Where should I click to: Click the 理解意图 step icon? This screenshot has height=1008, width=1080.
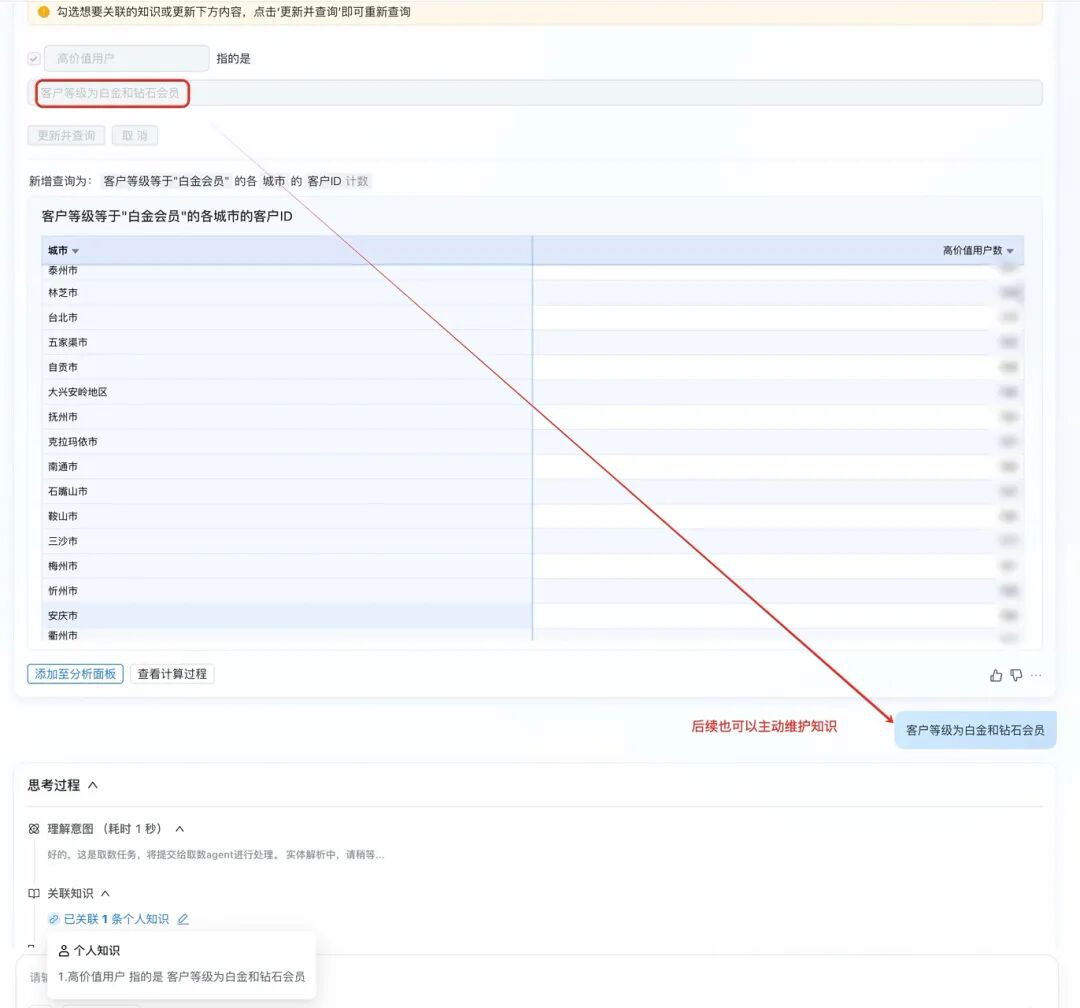34,829
